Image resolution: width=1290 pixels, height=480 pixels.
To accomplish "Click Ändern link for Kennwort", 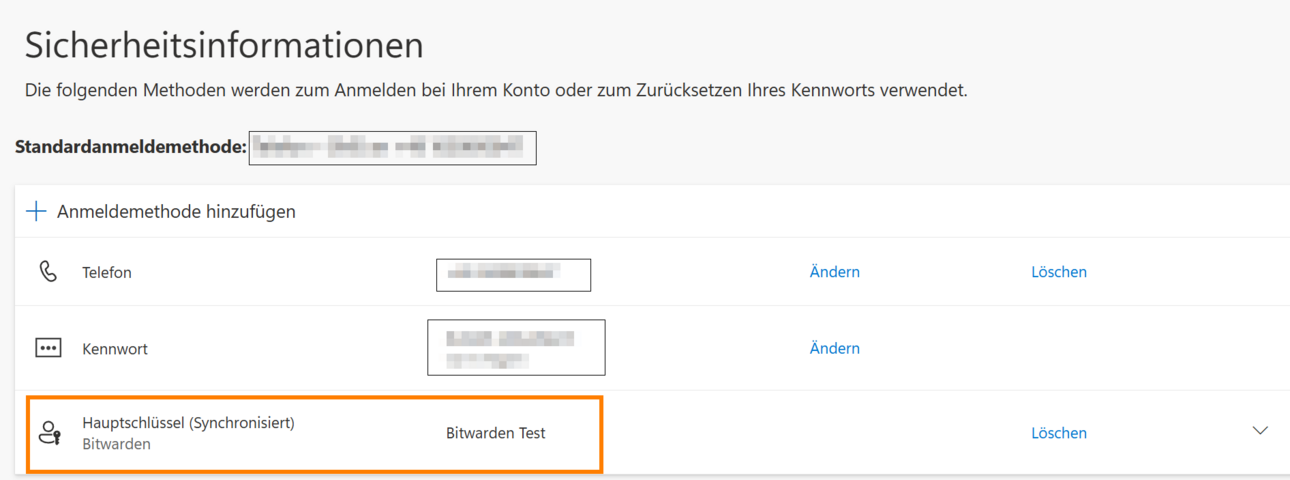I will tap(835, 348).
